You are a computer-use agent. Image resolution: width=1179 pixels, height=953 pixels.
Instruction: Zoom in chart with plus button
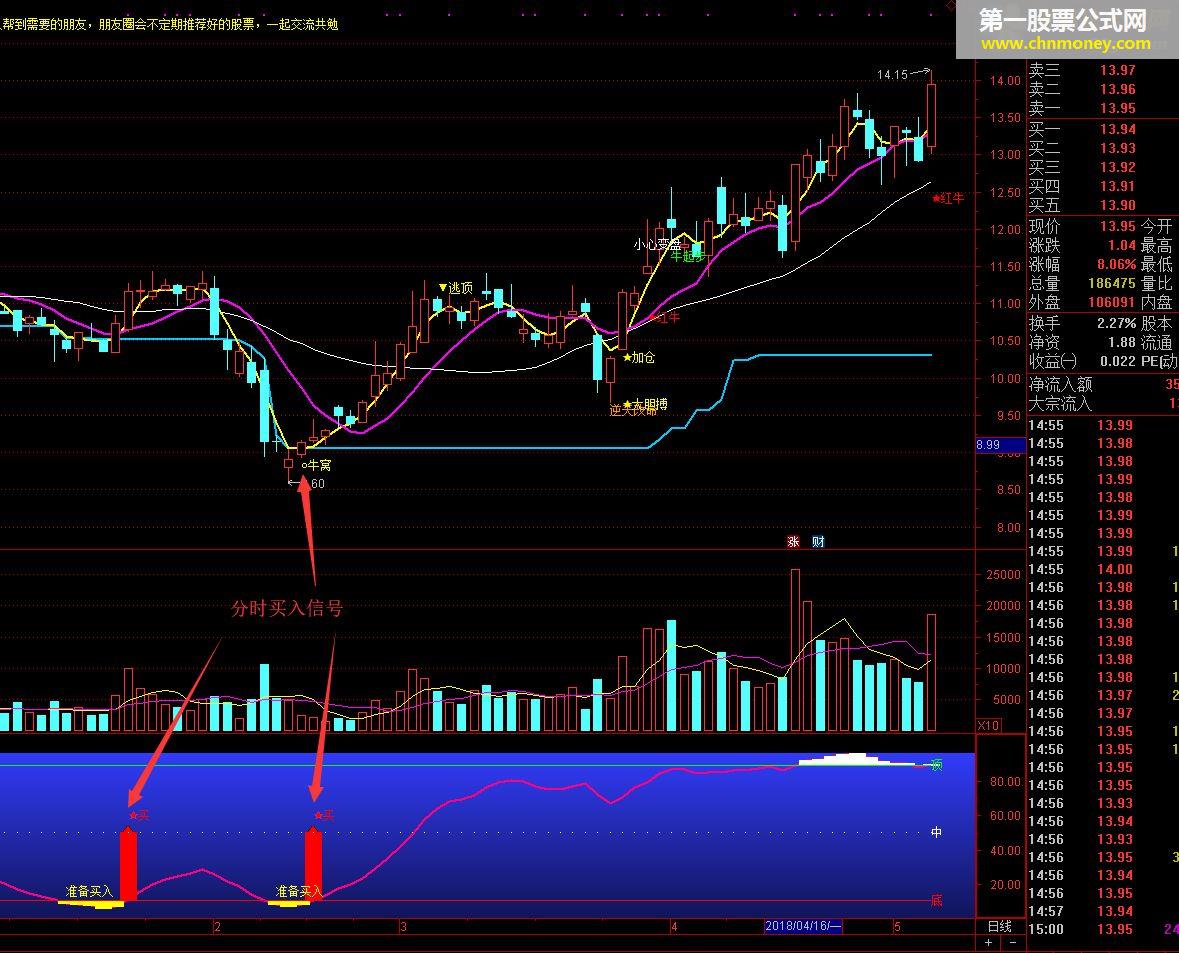(x=988, y=942)
